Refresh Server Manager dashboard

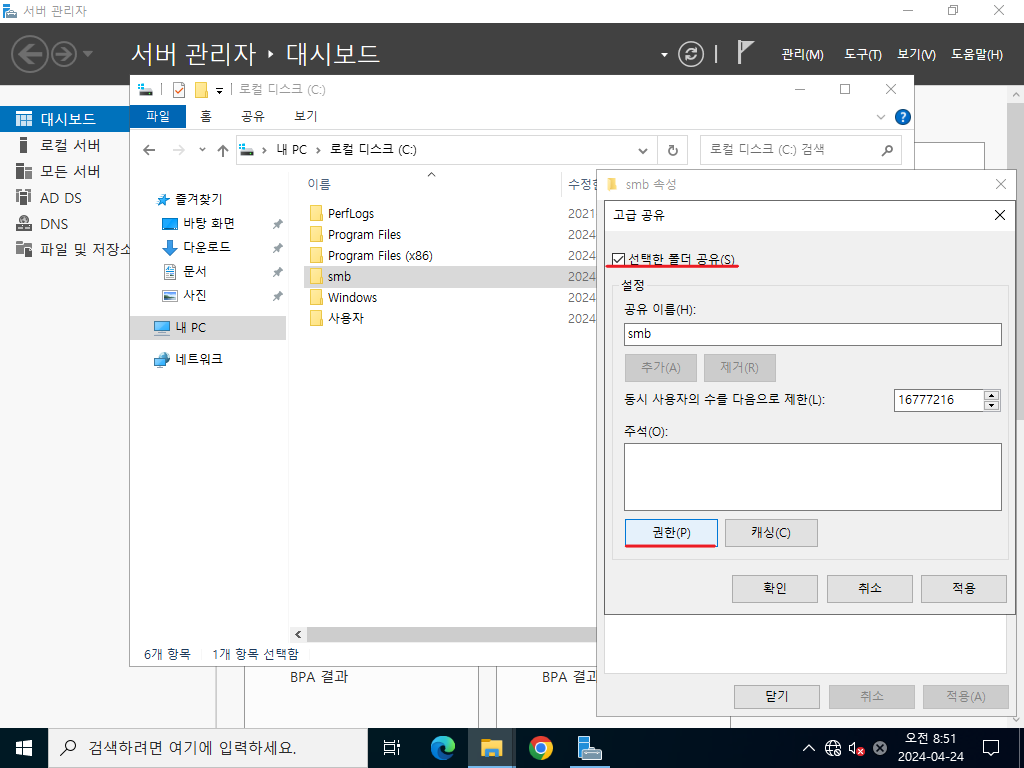pyautogui.click(x=691, y=54)
